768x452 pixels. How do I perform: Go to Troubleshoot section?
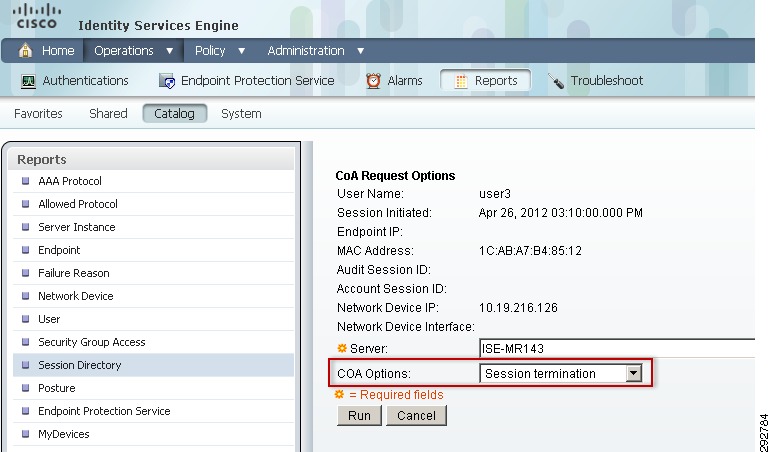595,81
